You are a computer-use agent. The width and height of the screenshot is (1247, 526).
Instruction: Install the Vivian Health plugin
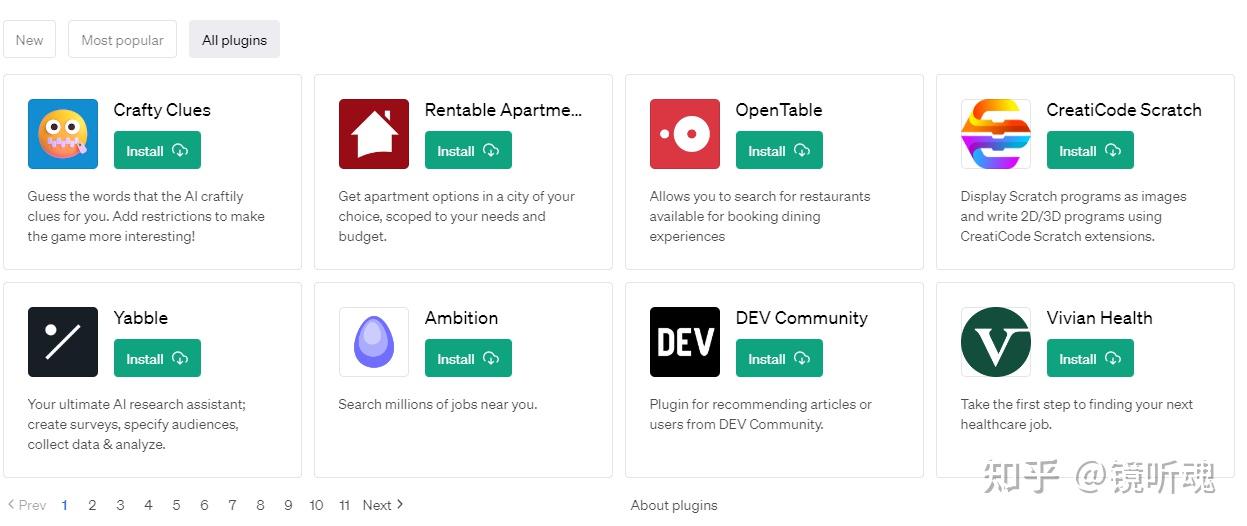(1090, 359)
